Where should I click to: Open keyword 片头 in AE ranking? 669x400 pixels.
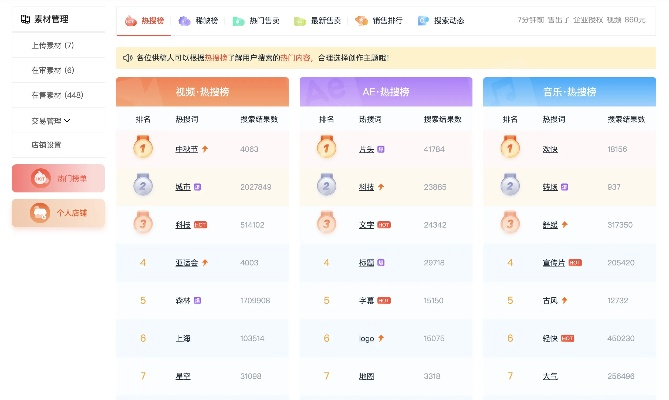coord(366,149)
